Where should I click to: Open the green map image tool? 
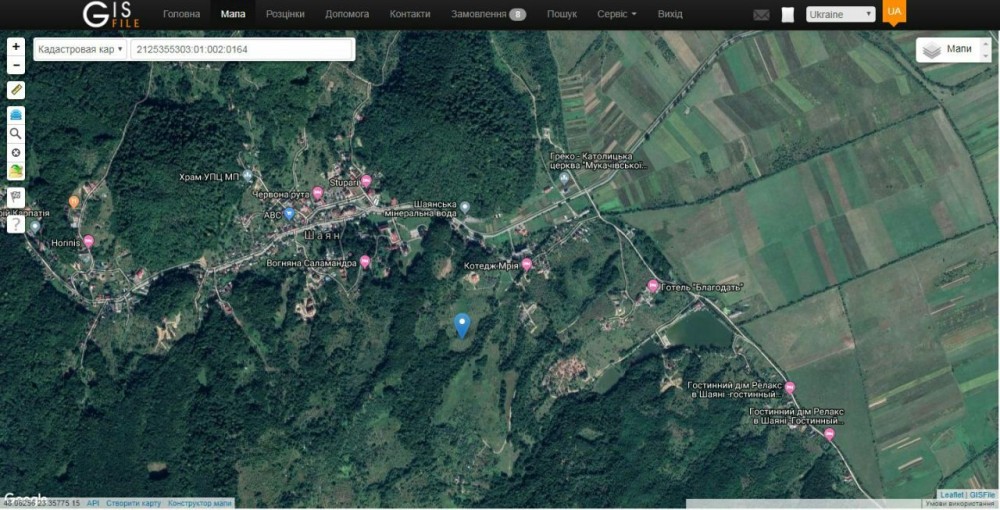click(16, 171)
